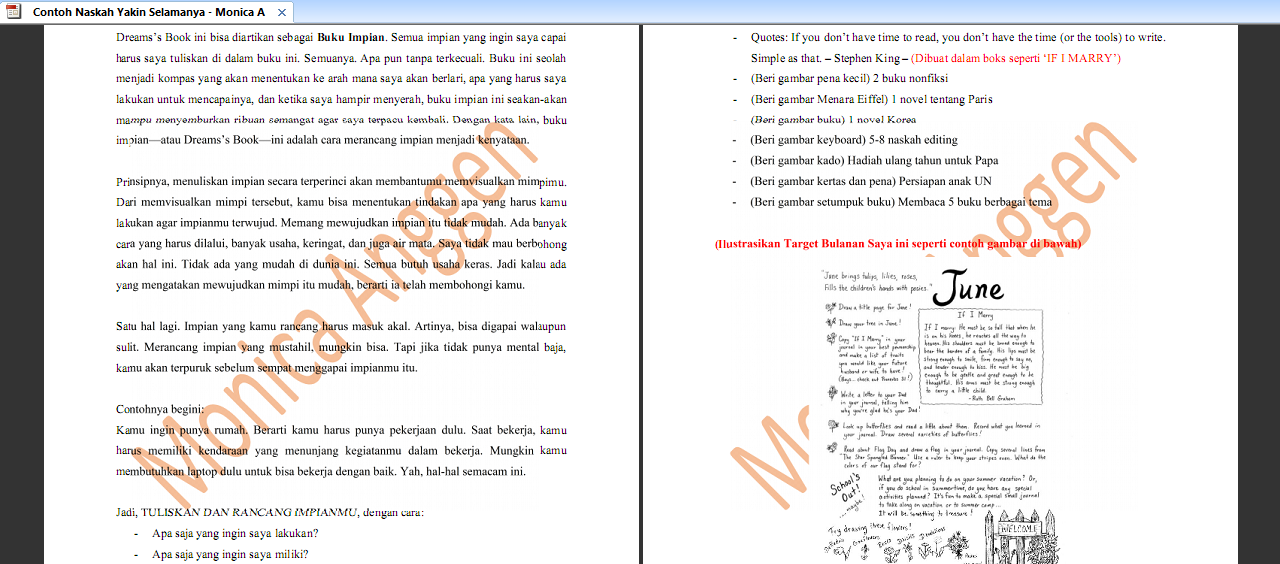Close the Contoh Naskah Yakin Selamanya tab
Image resolution: width=1280 pixels, height=564 pixels.
[x=283, y=13]
